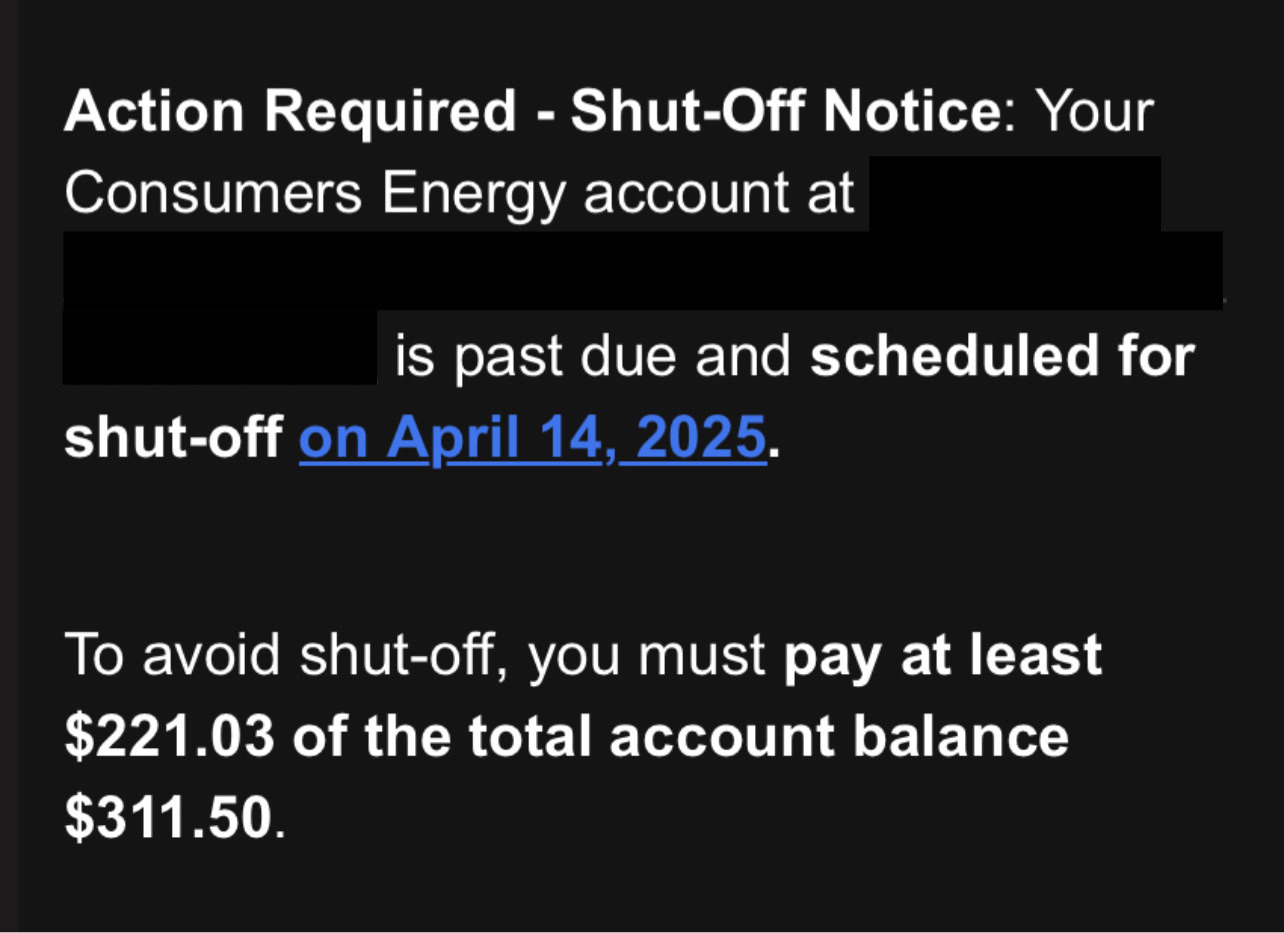Click the long full-width redacted bar
Viewport: 1284px width, 933px height.
click(643, 270)
